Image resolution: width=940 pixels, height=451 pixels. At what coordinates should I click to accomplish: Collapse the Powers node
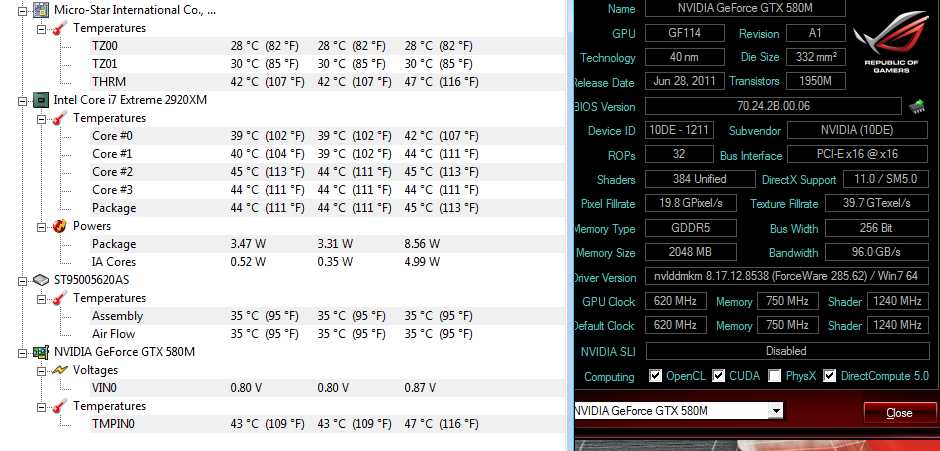[41, 226]
